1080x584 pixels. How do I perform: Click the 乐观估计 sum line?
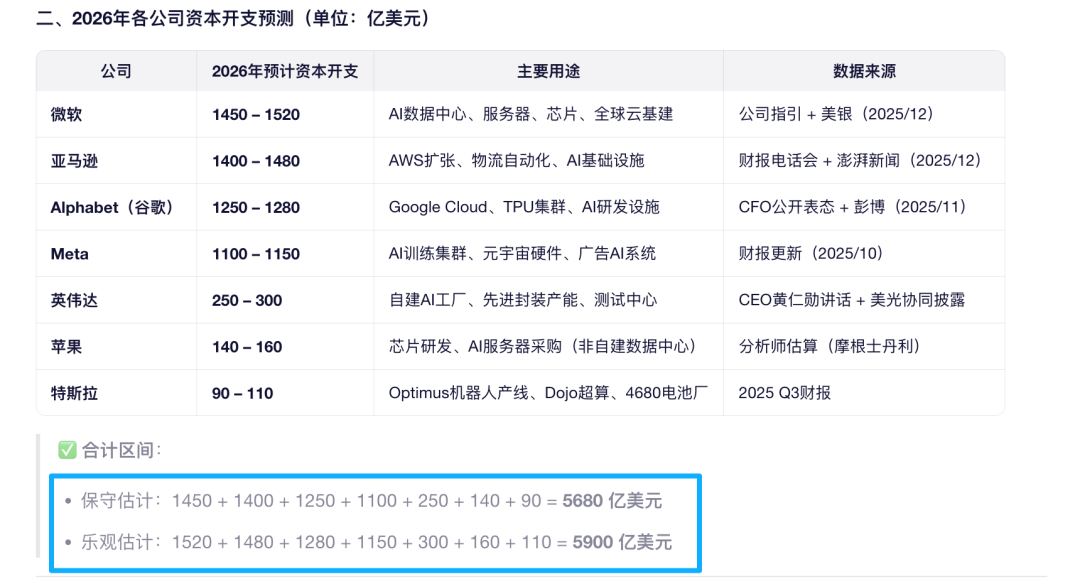point(376,542)
